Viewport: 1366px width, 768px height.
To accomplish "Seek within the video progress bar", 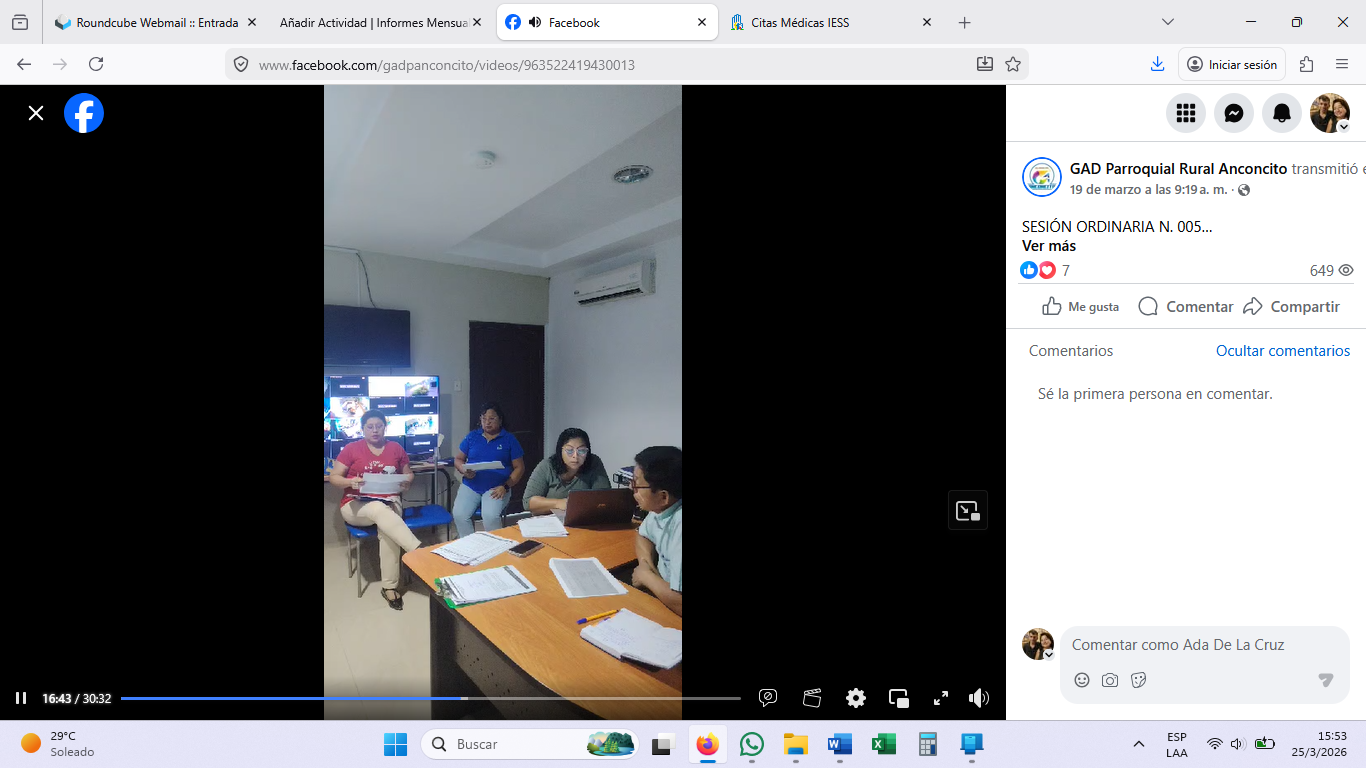I will click(x=430, y=698).
